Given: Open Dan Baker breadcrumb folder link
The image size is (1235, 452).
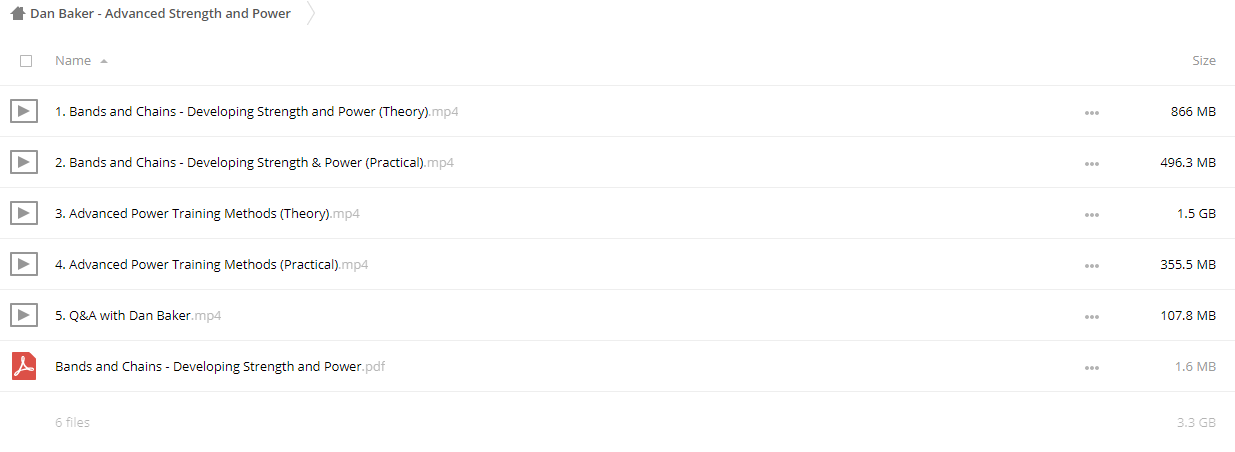Looking at the screenshot, I should coord(161,14).
